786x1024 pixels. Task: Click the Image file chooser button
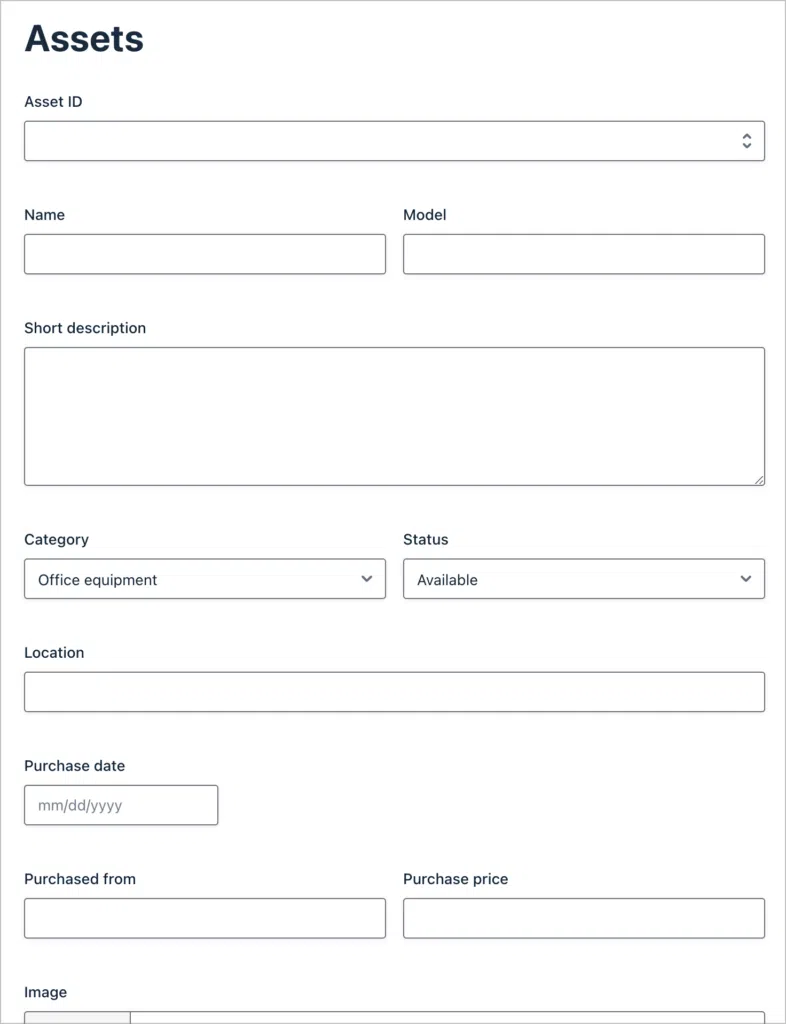click(x=78, y=1018)
